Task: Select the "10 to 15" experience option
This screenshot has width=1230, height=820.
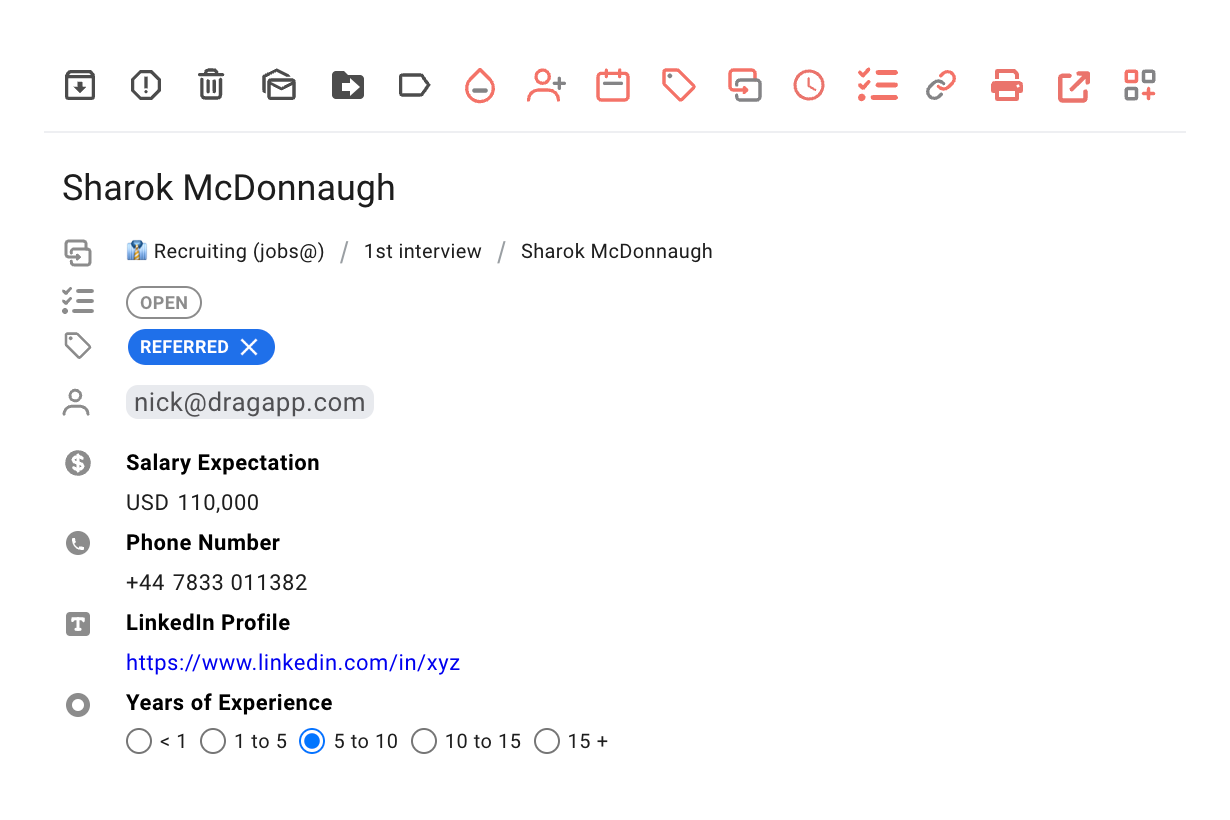Action: [x=424, y=741]
